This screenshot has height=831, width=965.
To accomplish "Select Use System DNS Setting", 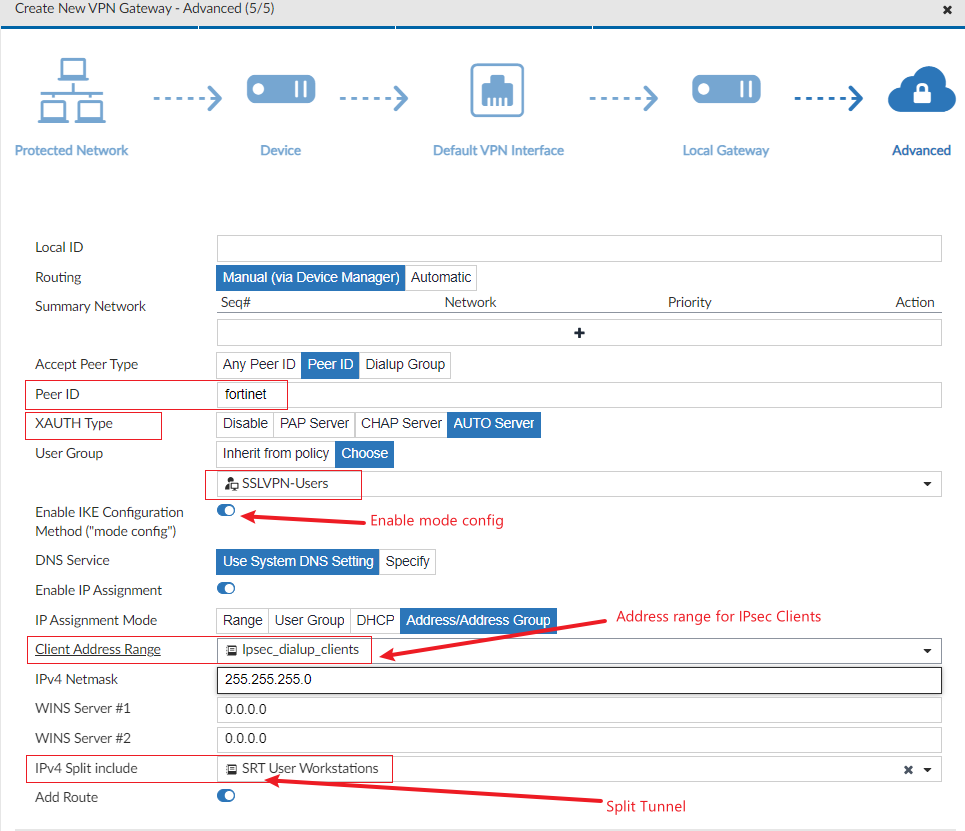I will pos(298,561).
